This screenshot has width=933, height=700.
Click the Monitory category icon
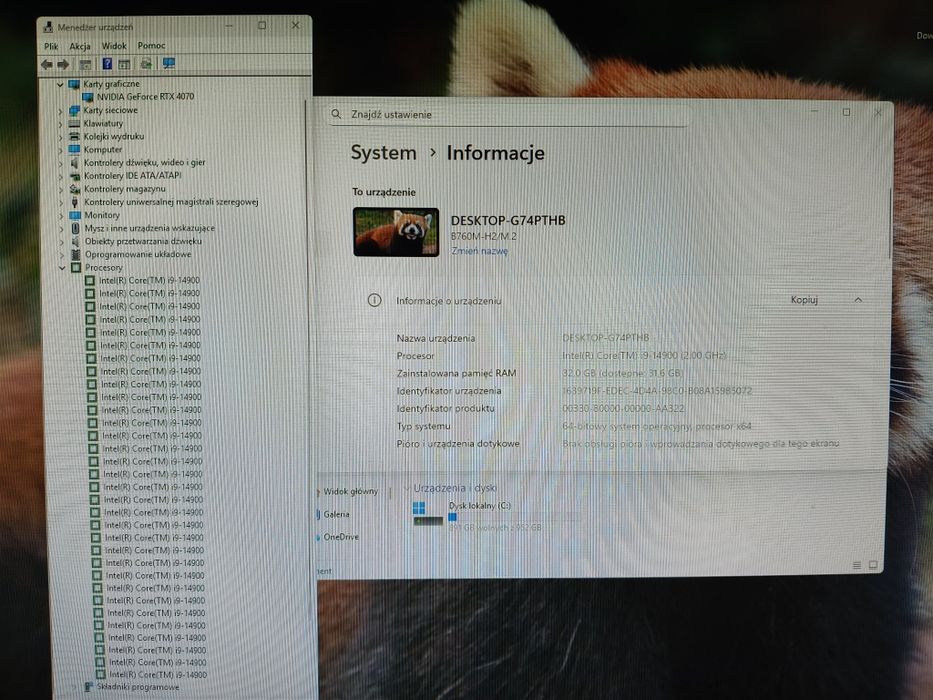pyautogui.click(x=75, y=215)
